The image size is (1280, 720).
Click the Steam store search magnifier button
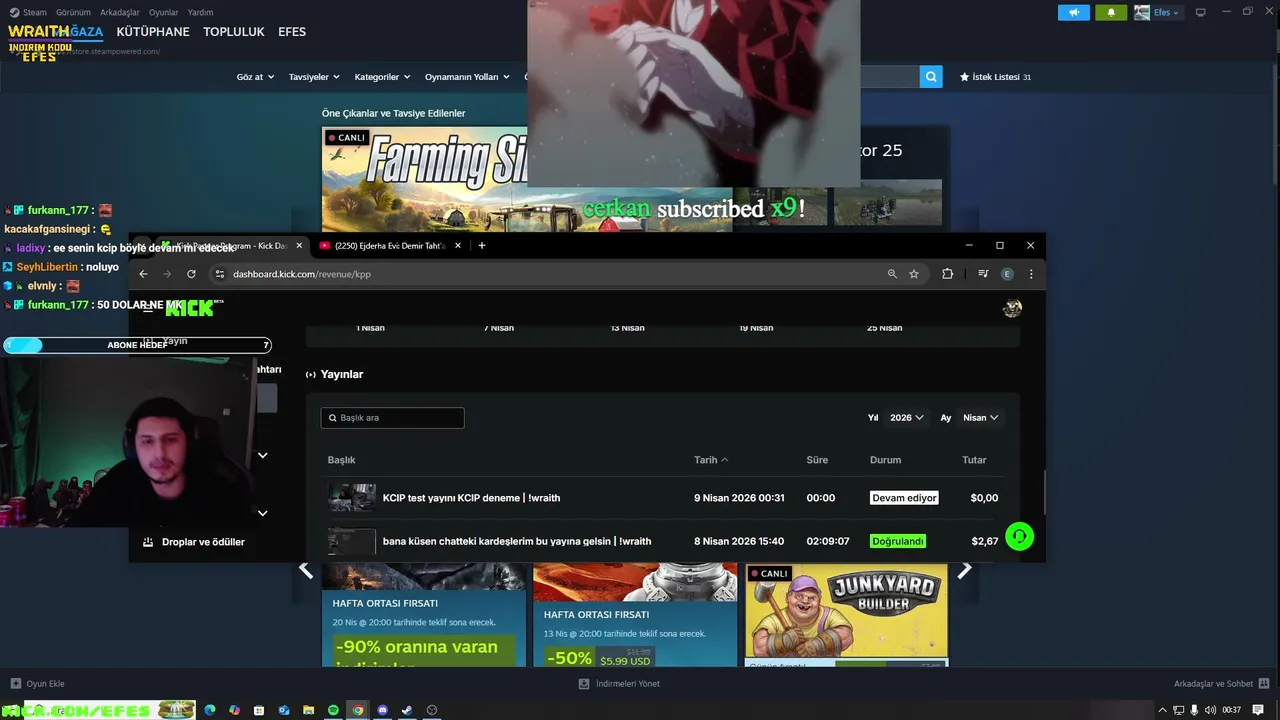click(x=931, y=76)
